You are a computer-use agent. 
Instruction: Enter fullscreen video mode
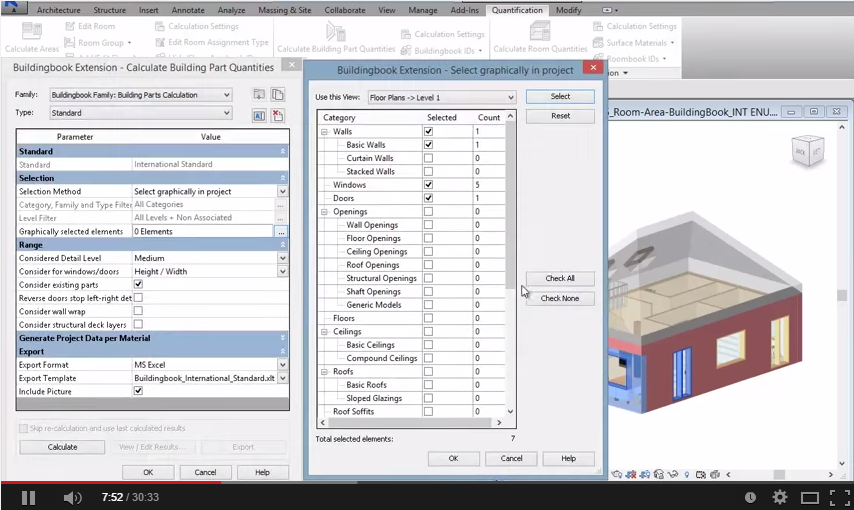840,497
